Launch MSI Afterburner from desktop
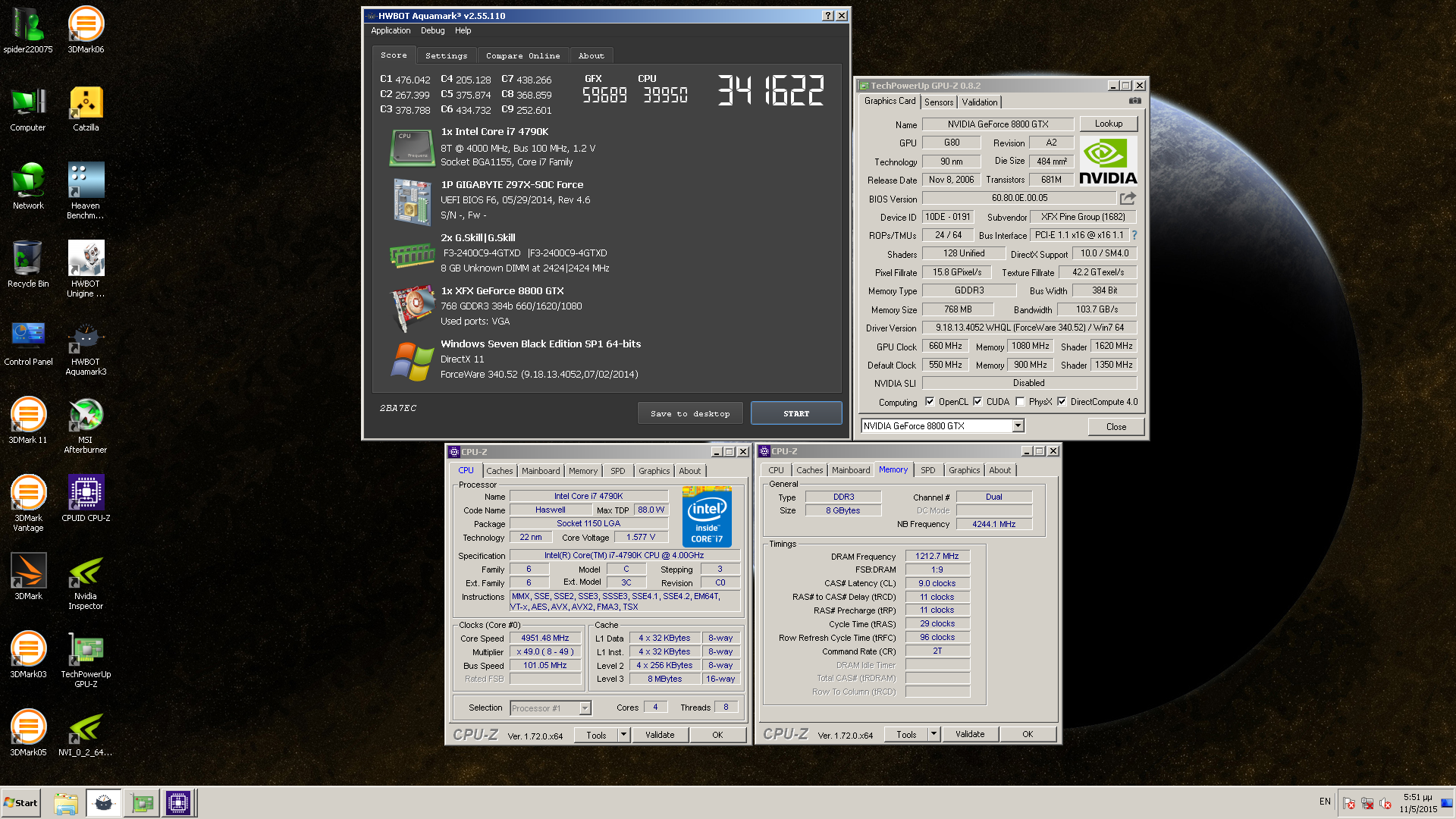The width and height of the screenshot is (1456, 819). [x=86, y=425]
